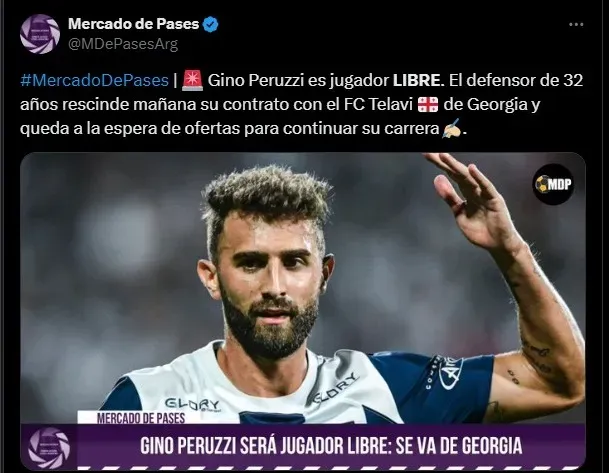Click the 'MERCADO DE PASES' label above banner
The height and width of the screenshot is (473, 609).
[141, 418]
